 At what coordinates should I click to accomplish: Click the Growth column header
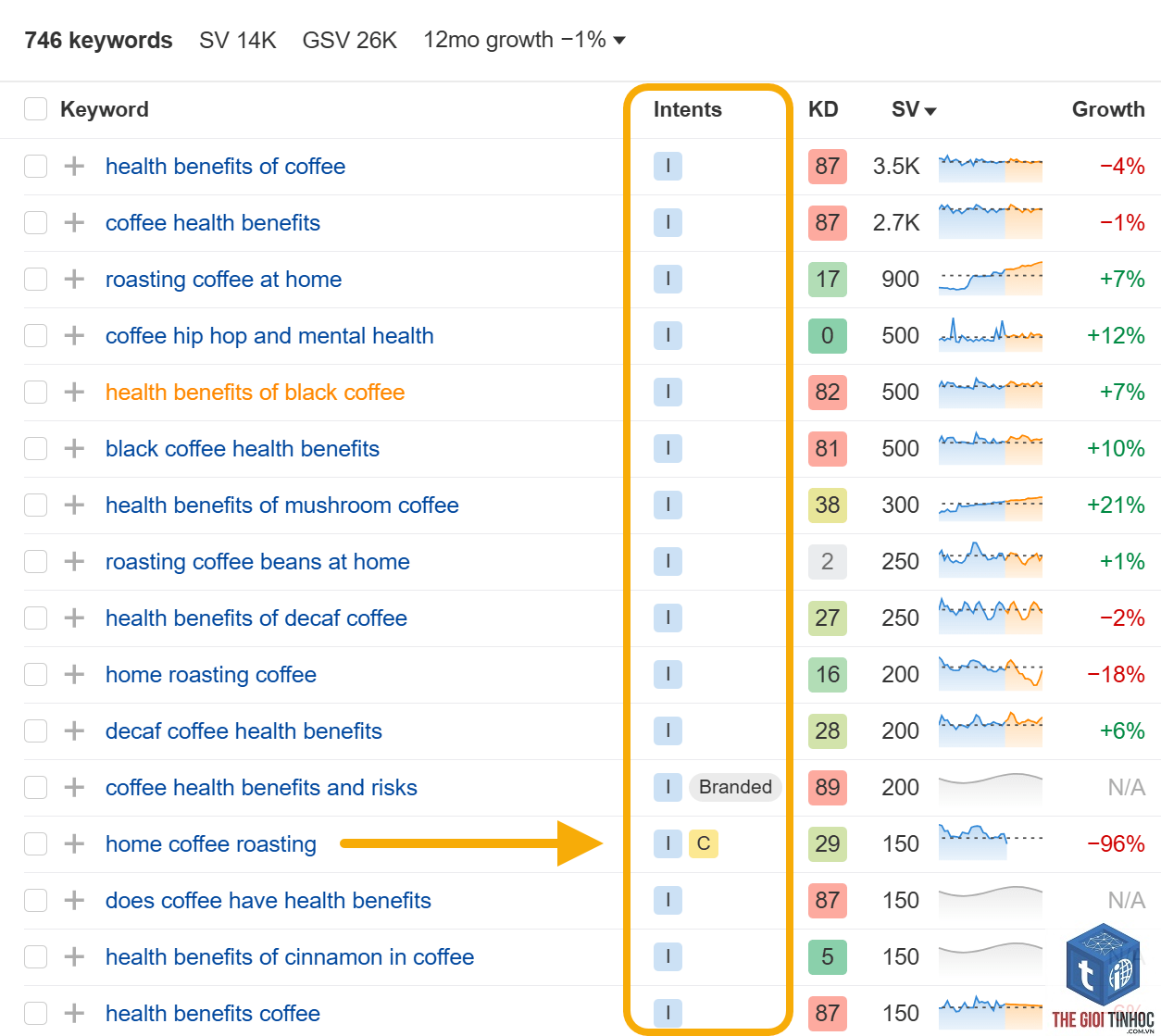coord(1108,109)
